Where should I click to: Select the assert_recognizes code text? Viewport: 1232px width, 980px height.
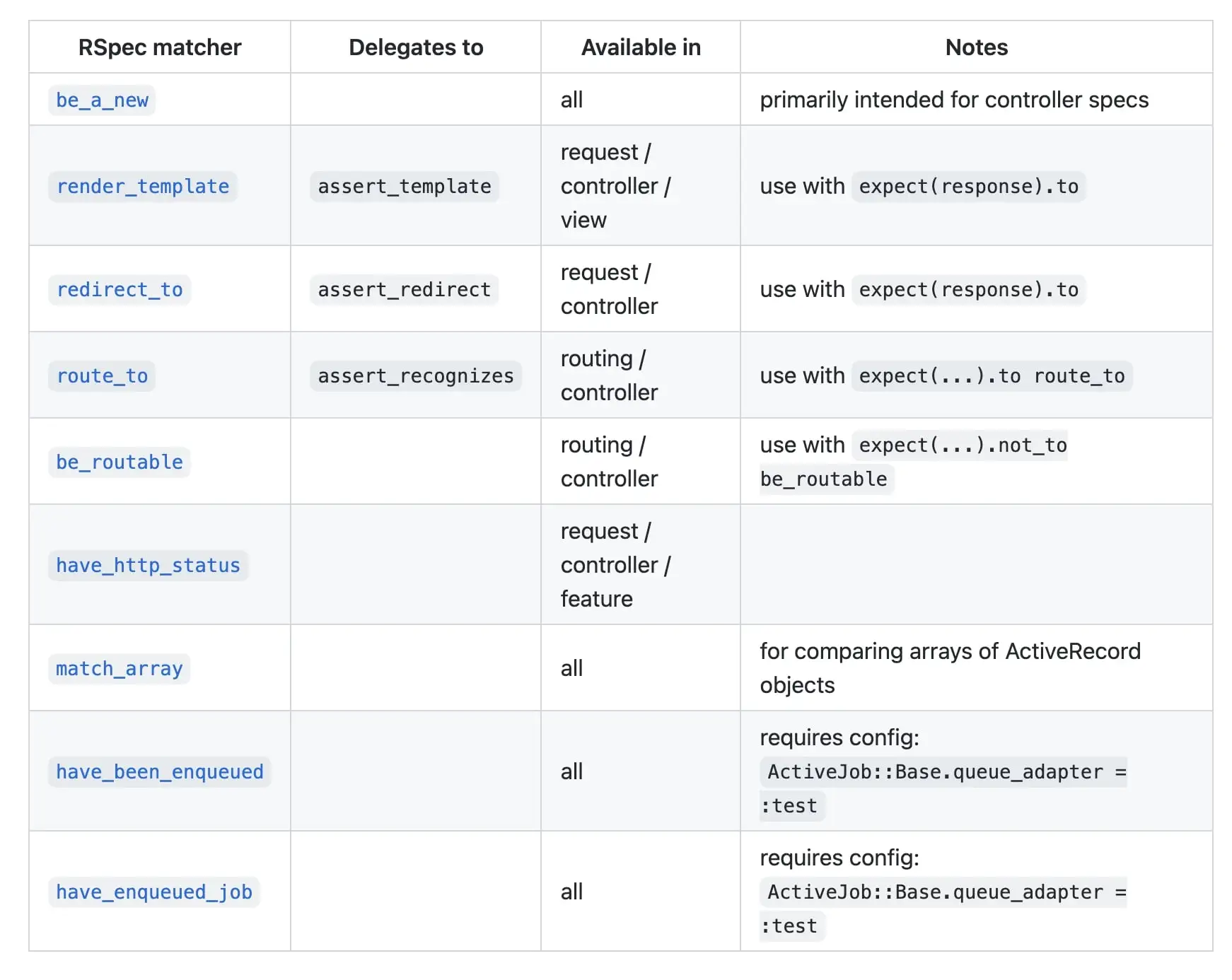(415, 376)
